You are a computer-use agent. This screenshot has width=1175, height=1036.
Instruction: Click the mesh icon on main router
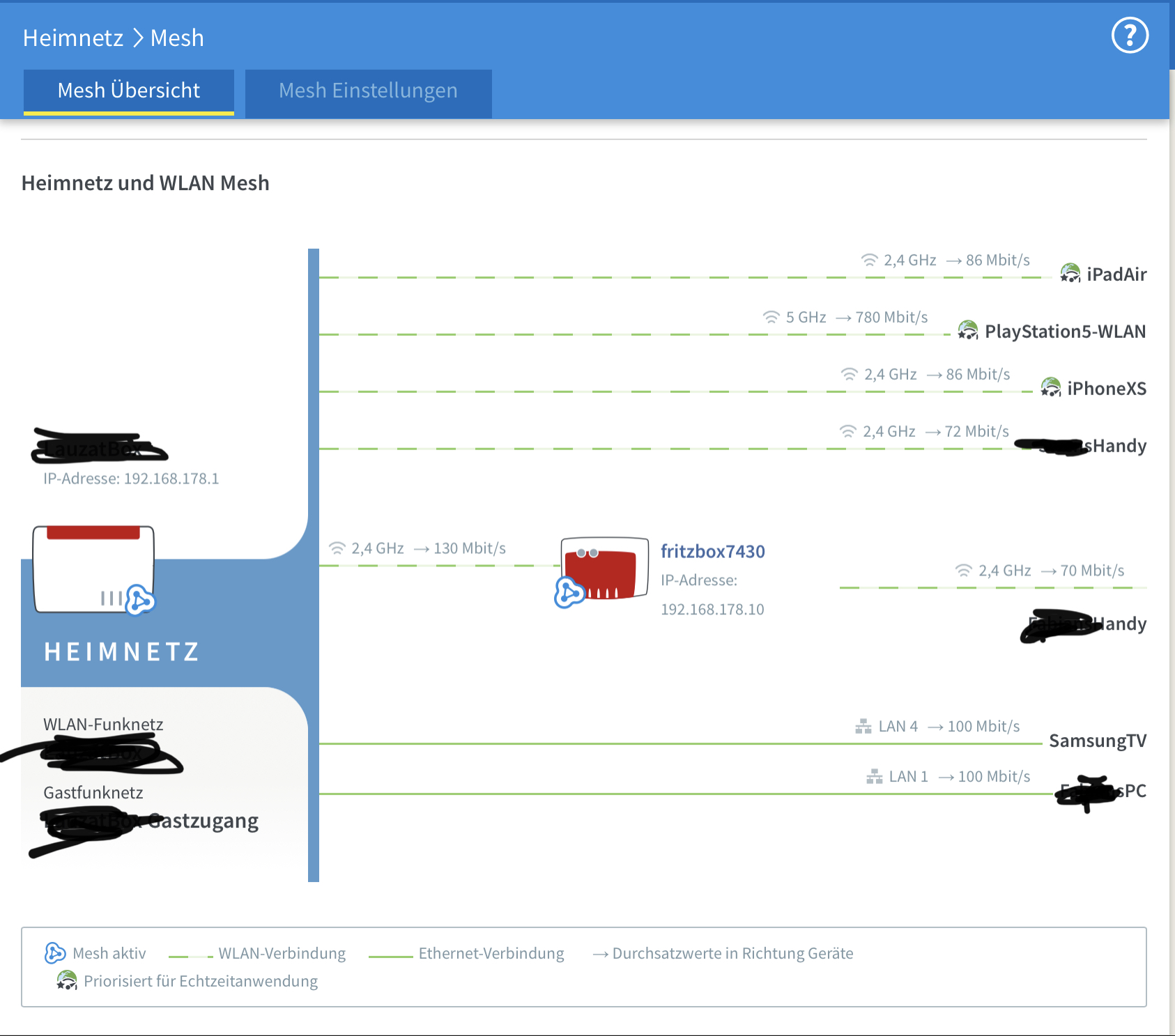click(140, 600)
